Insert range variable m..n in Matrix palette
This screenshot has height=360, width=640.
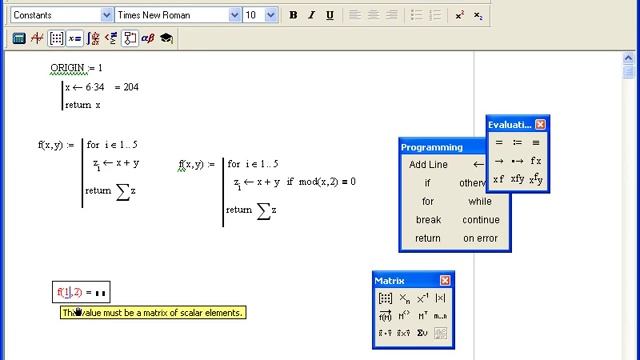[440, 316]
